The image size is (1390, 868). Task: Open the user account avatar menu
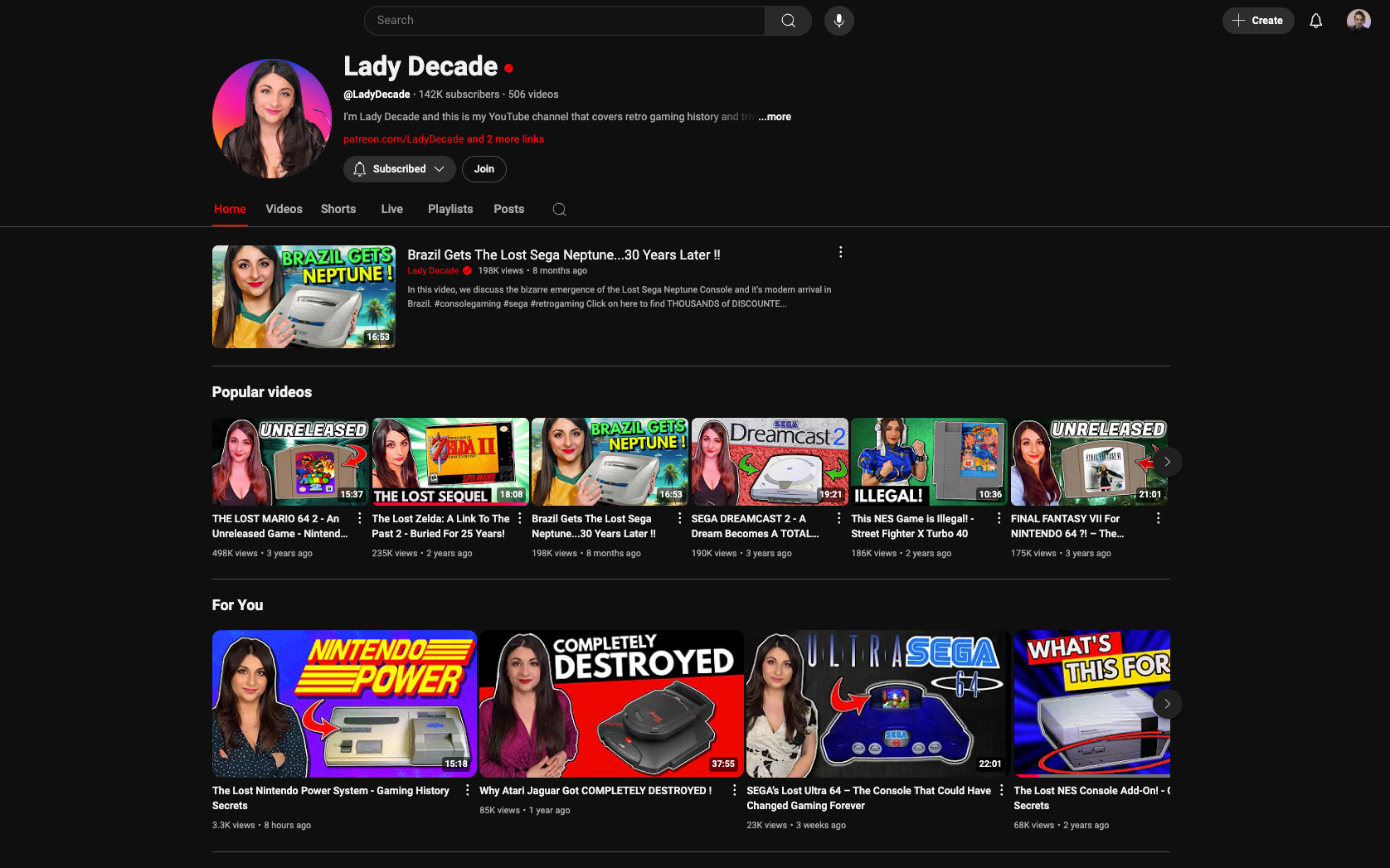(x=1358, y=21)
